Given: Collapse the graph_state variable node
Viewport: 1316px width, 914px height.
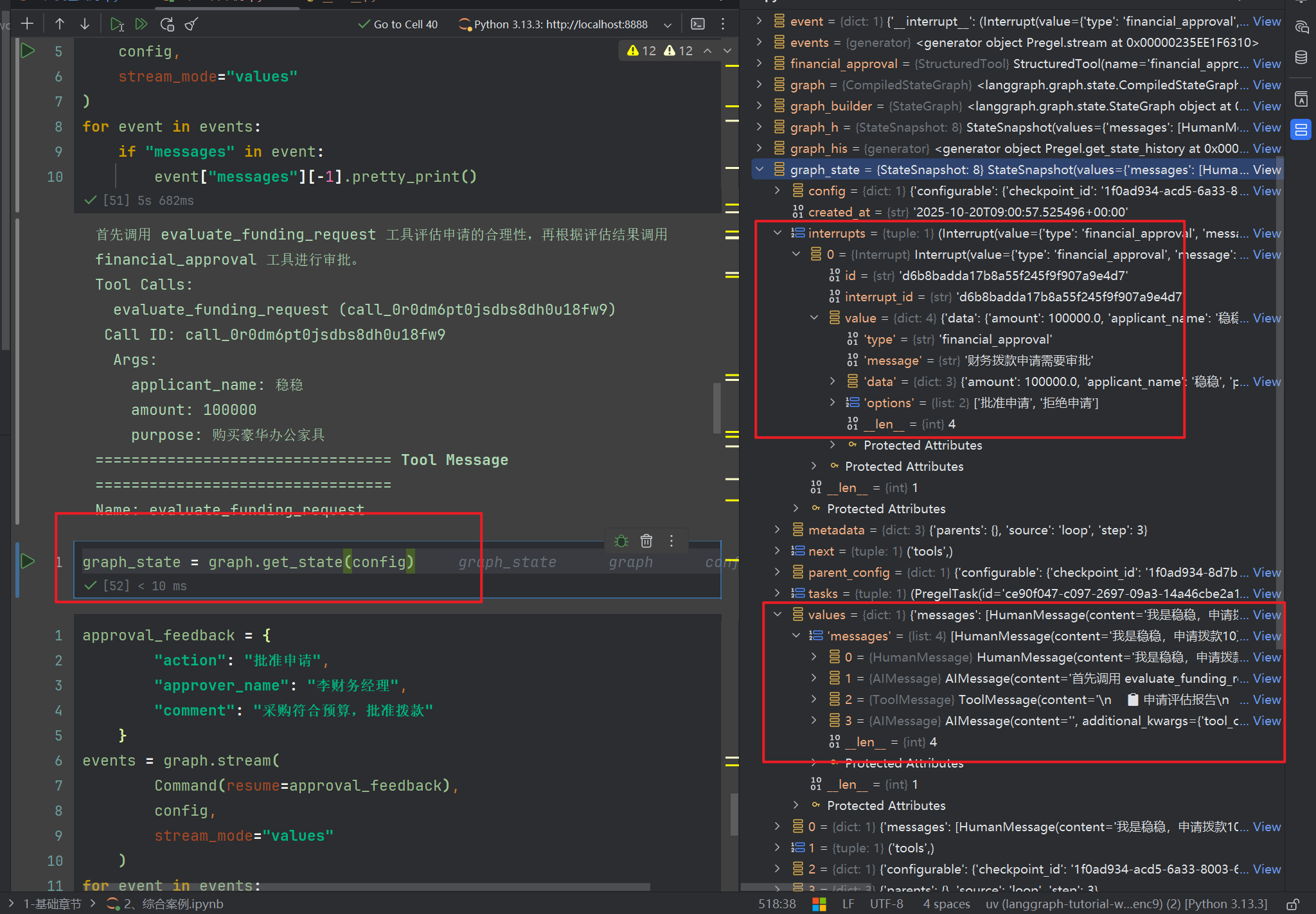Looking at the screenshot, I should (760, 170).
